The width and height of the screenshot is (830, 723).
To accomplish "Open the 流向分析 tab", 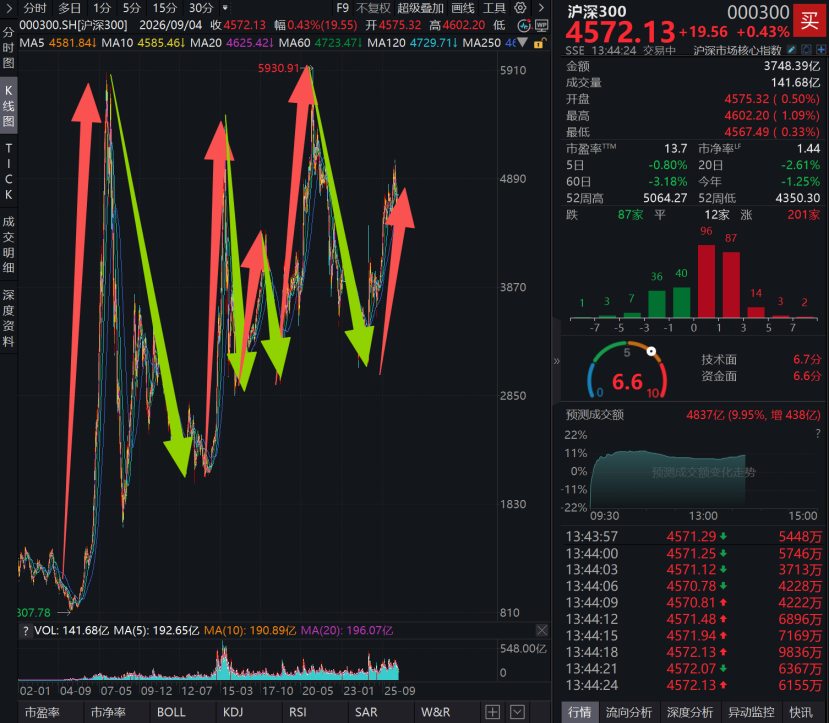I will 629,712.
